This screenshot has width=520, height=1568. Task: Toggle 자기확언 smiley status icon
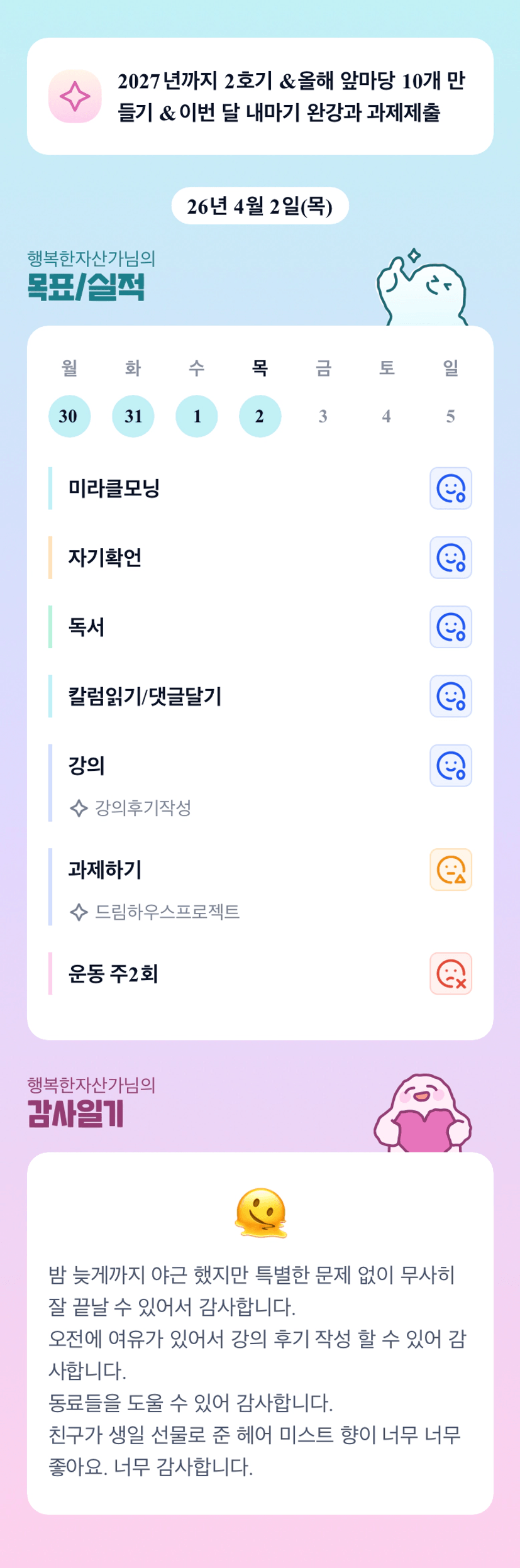(450, 557)
